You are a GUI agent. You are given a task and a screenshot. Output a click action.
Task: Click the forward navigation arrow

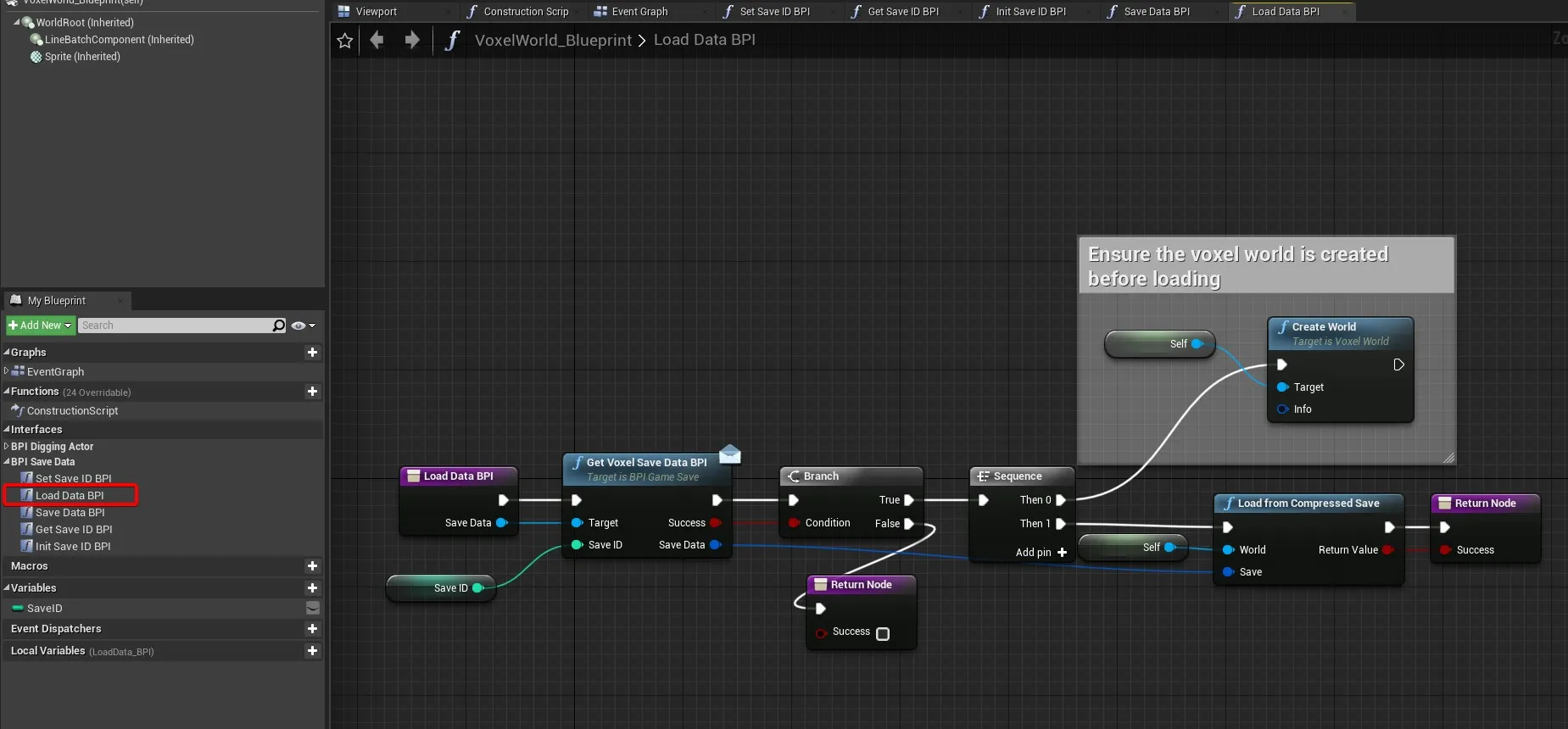pos(412,40)
